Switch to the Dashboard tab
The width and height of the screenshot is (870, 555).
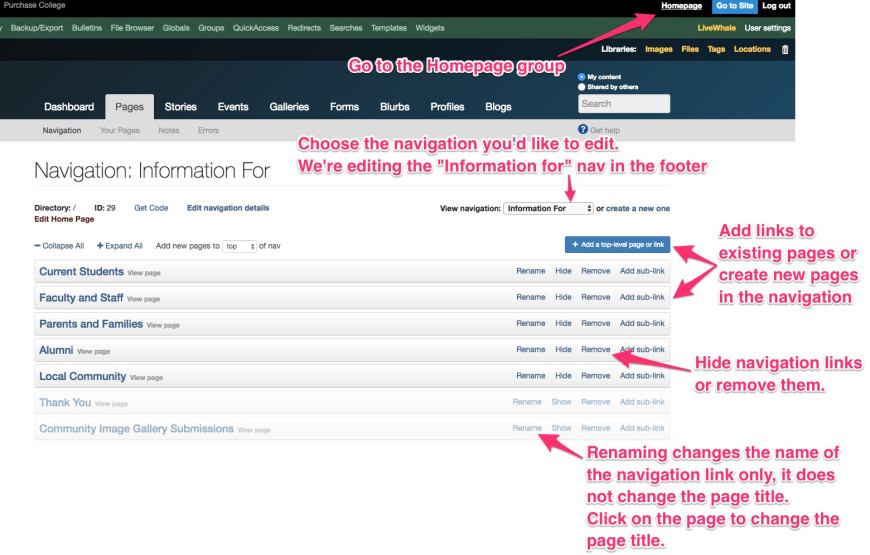69,107
